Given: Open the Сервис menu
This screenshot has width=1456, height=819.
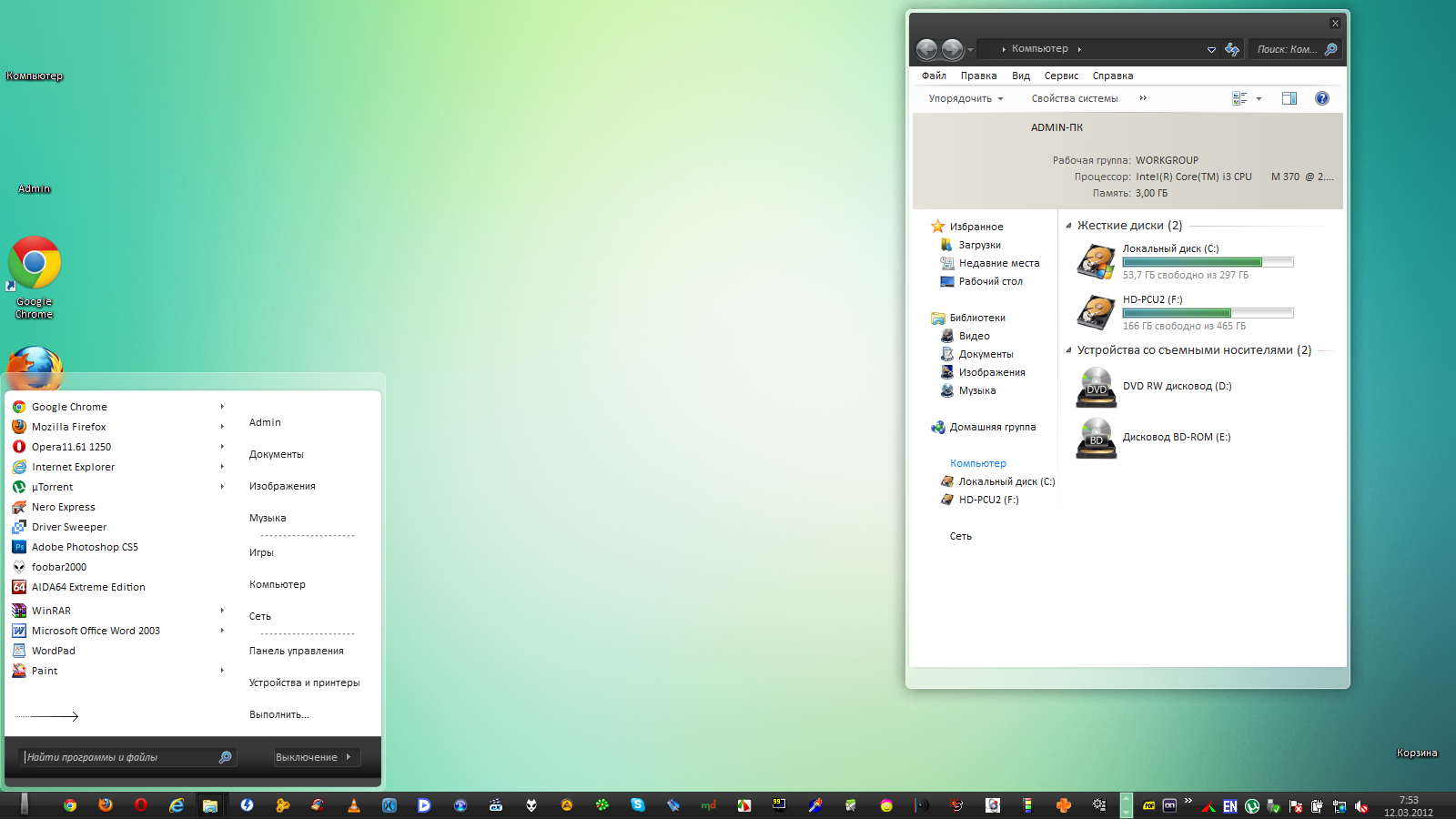Looking at the screenshot, I should click(1061, 76).
